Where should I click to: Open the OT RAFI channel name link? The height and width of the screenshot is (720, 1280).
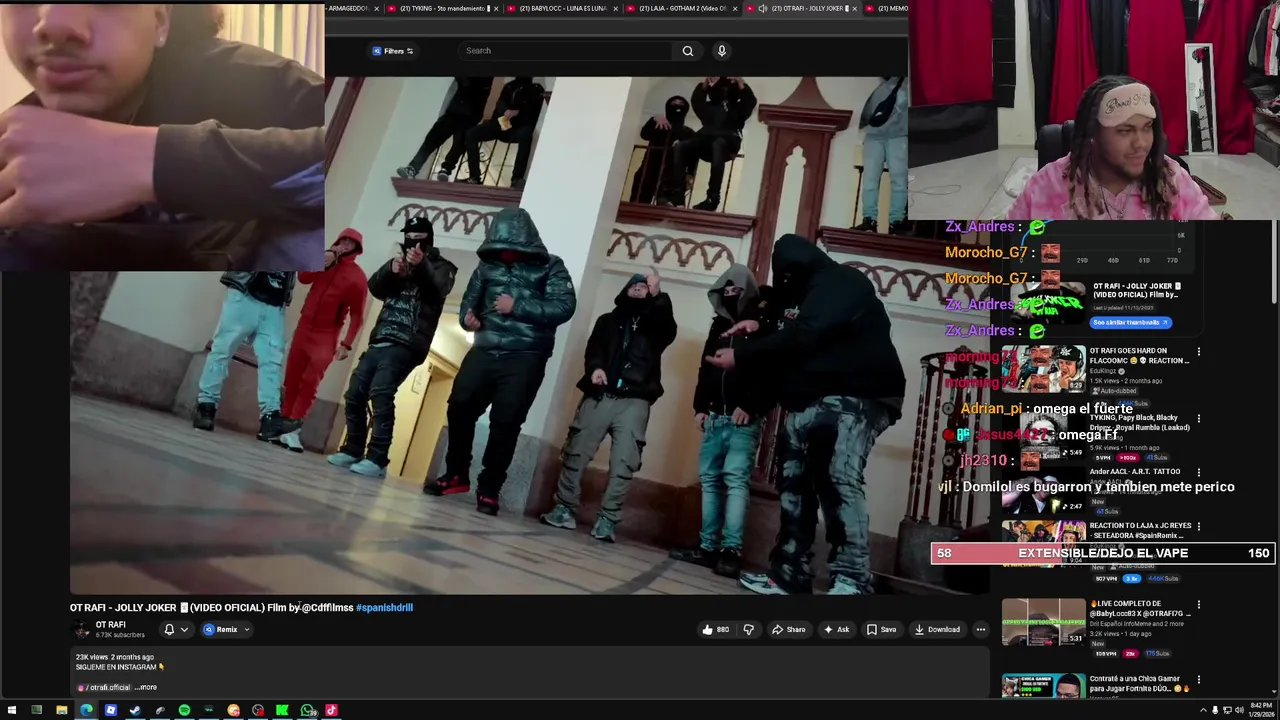[110, 625]
